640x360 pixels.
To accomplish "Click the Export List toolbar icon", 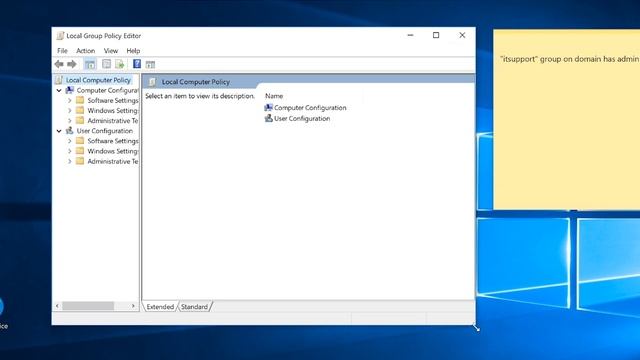I will coord(120,64).
